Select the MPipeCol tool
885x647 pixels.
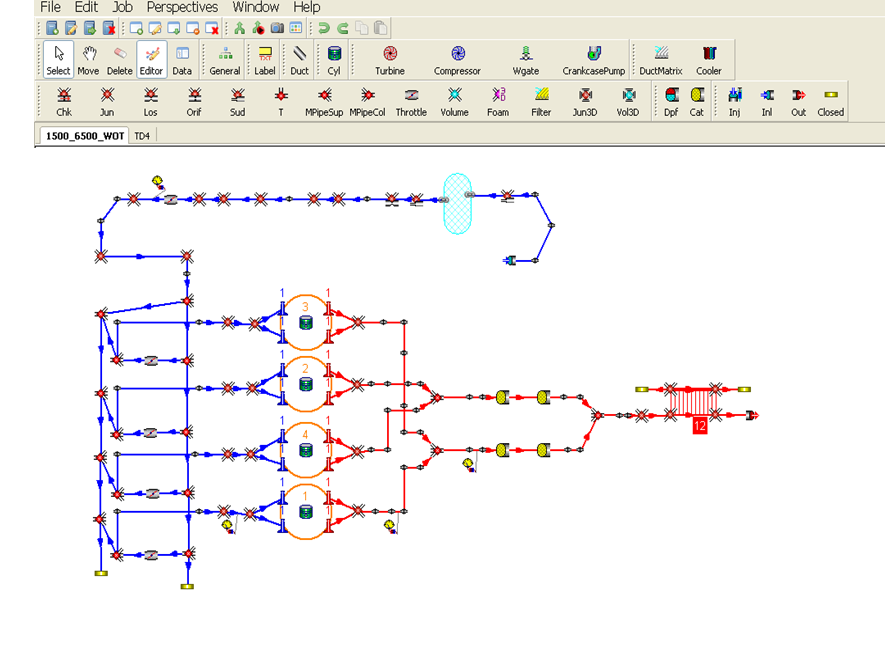click(x=367, y=102)
